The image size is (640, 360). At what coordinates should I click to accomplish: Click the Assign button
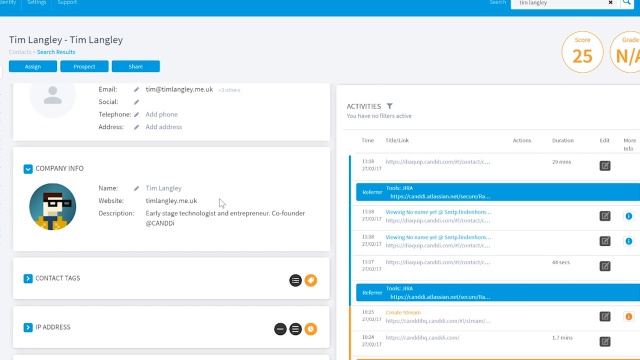[x=33, y=67]
